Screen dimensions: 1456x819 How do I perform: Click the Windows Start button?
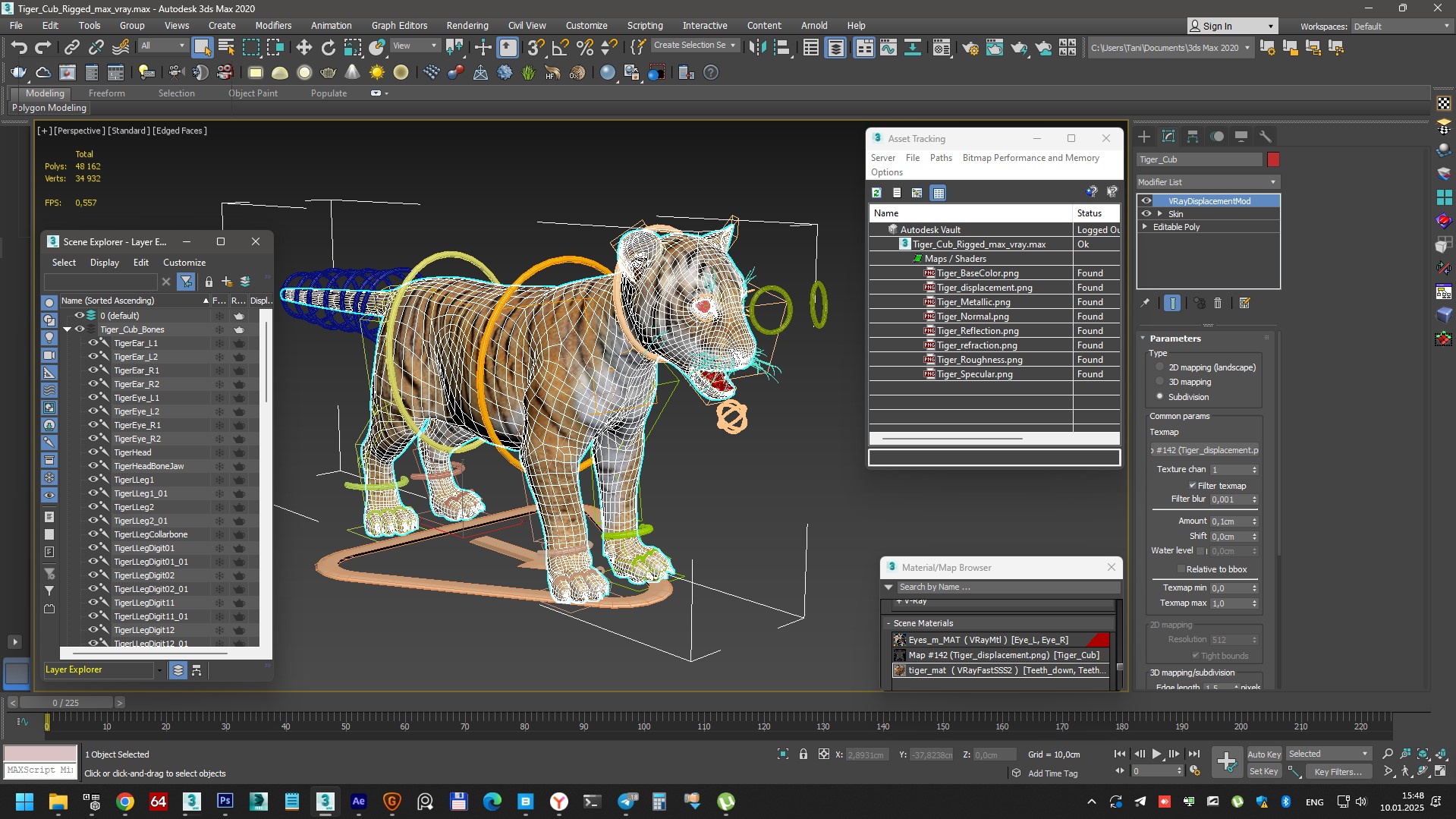(x=24, y=802)
